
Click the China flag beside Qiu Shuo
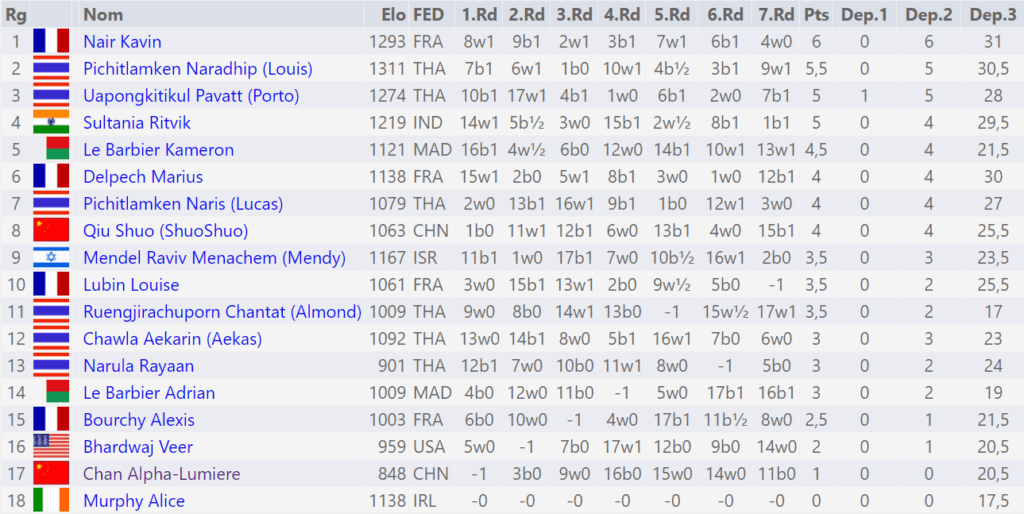[x=51, y=231]
